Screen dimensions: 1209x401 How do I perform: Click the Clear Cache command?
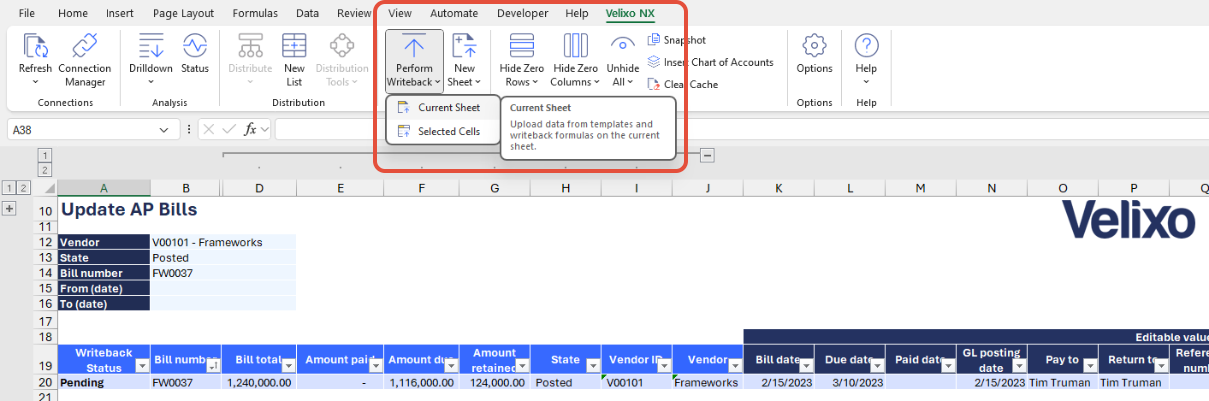tap(683, 84)
